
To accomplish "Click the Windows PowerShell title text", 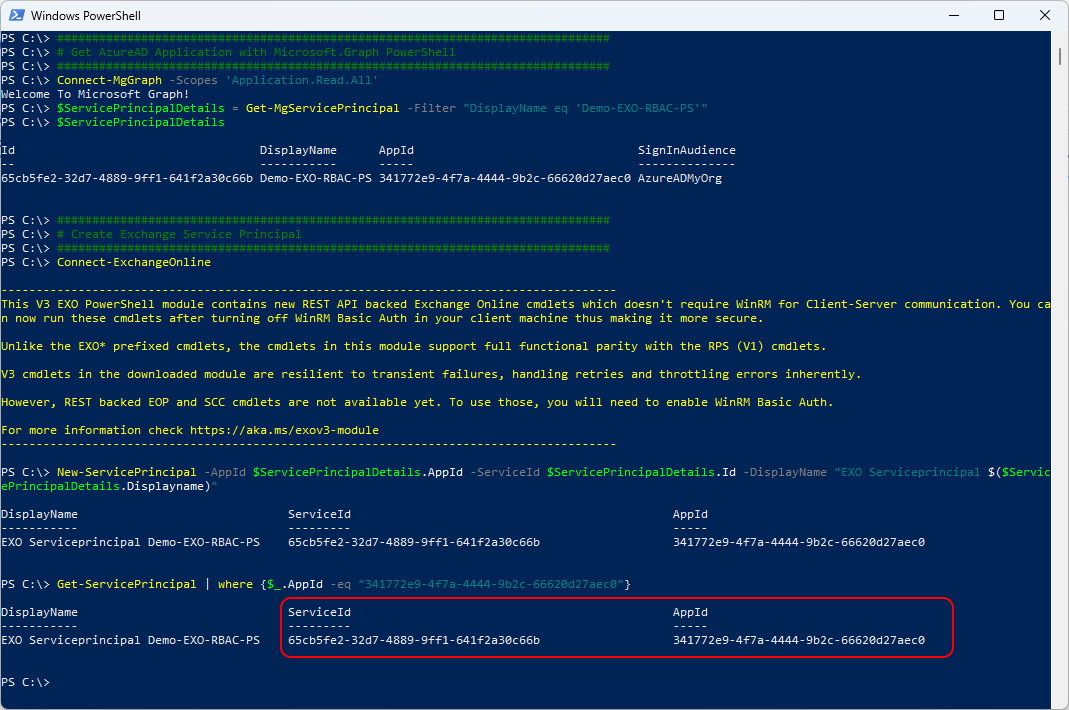I will 86,15.
